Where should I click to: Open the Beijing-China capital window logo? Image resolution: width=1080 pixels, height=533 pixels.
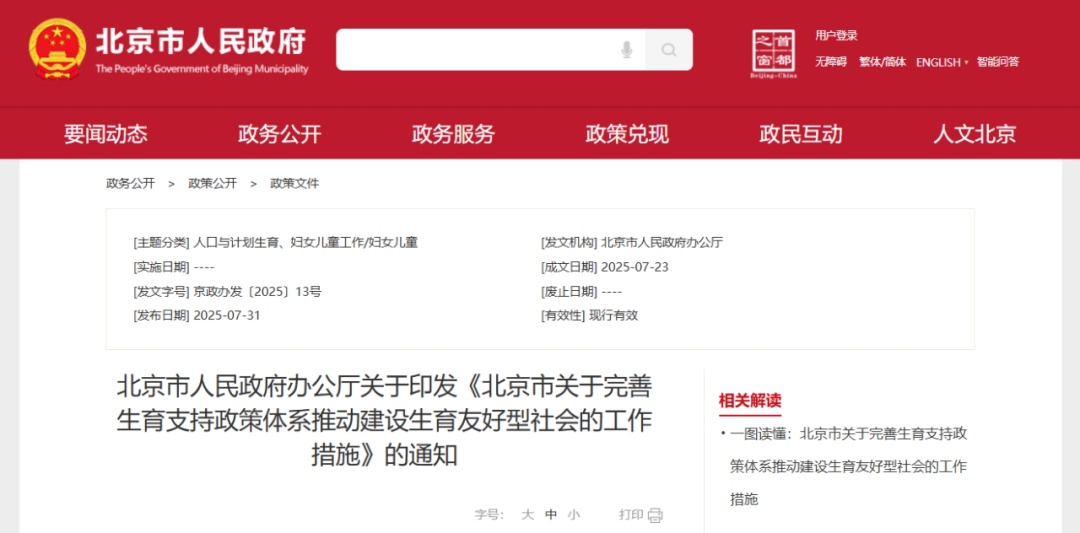(x=773, y=53)
